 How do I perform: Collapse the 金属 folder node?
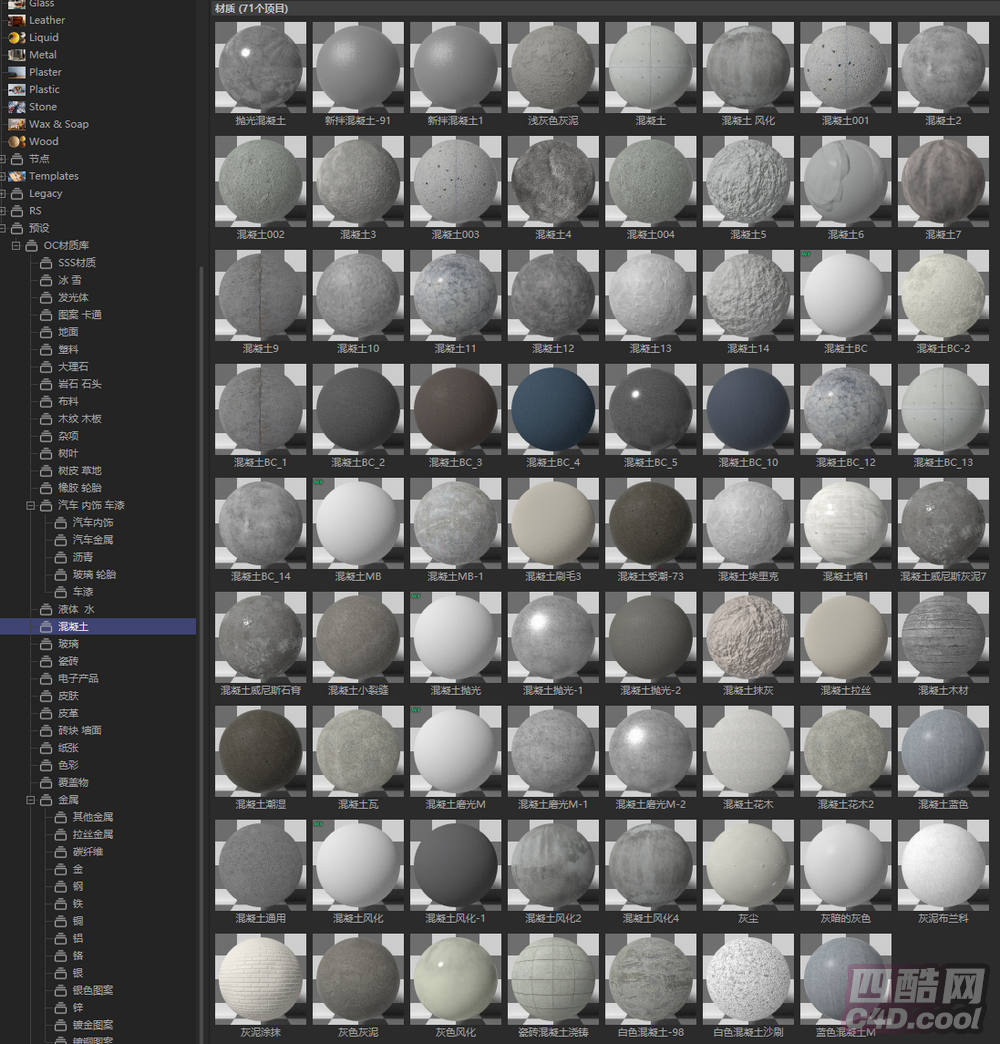pyautogui.click(x=31, y=800)
